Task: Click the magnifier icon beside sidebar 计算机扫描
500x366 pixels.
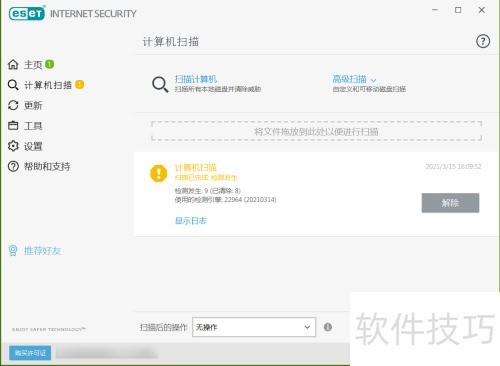Action: pos(13,85)
